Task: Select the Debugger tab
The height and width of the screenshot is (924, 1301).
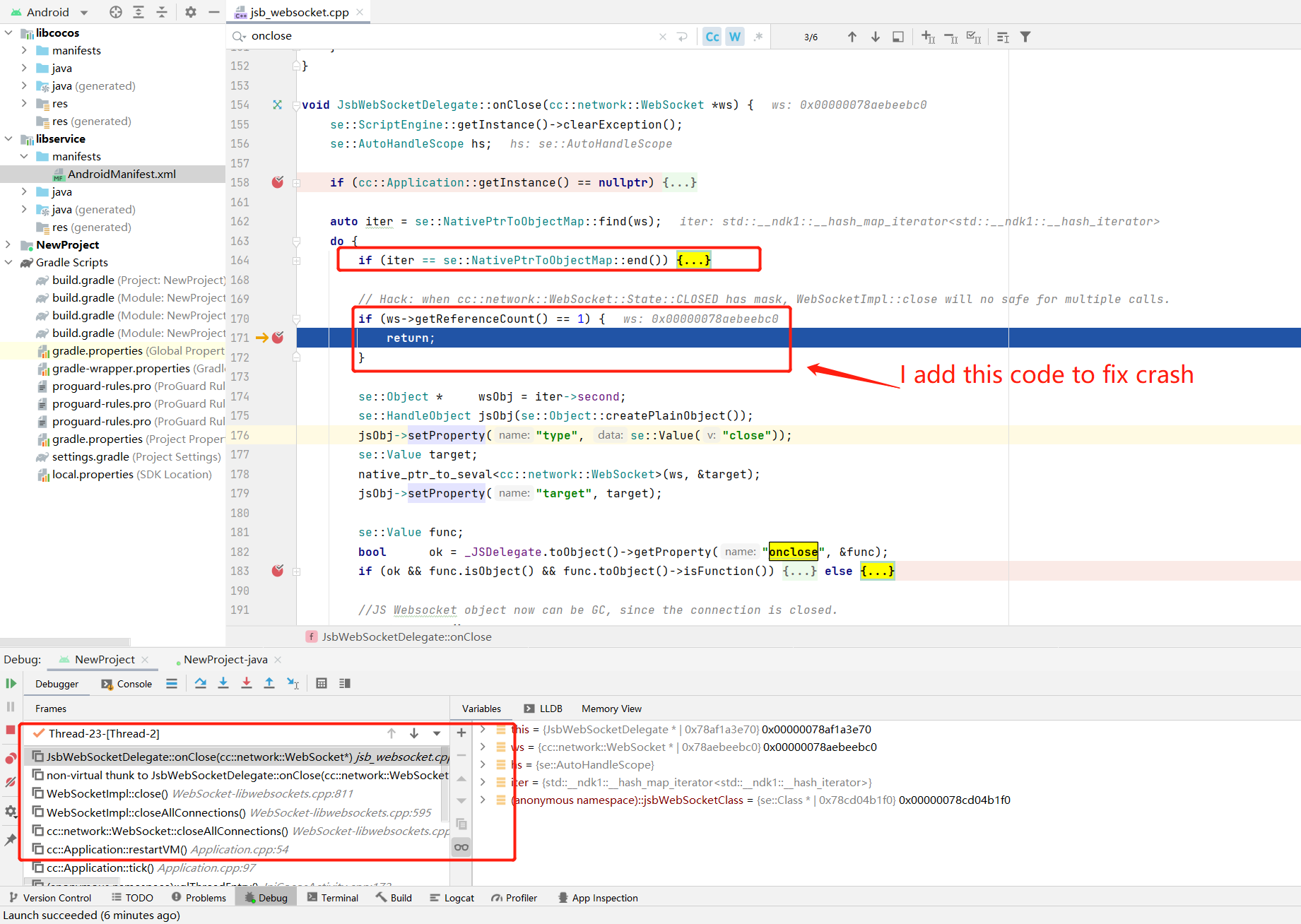Action: 57,684
